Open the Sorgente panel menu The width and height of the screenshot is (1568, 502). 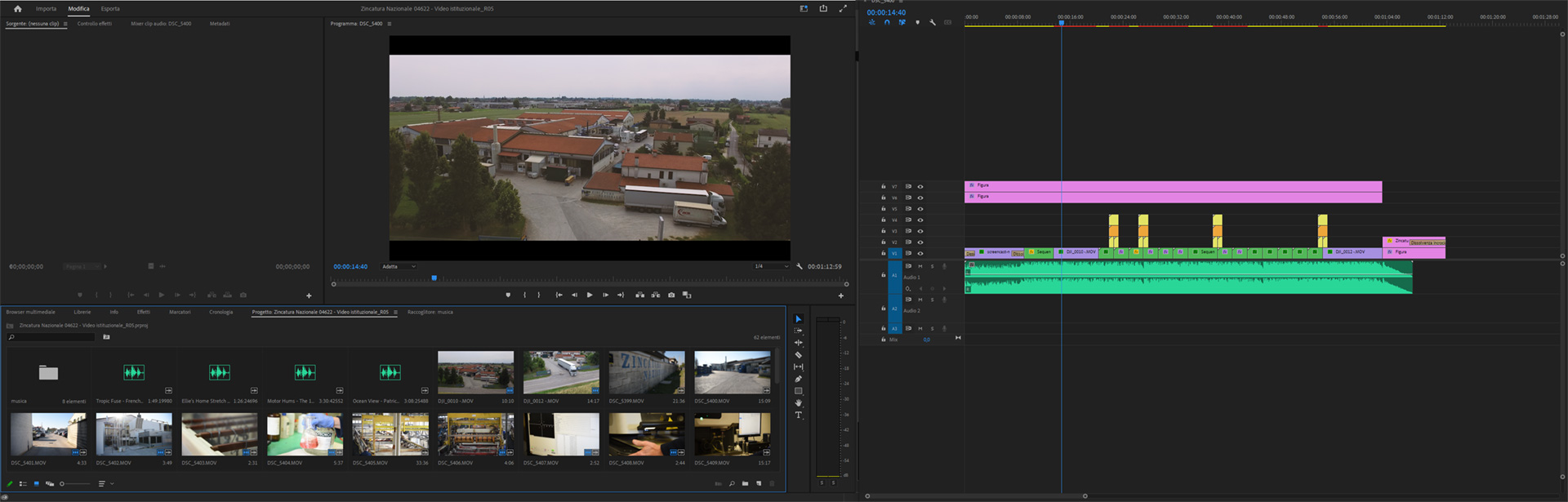coord(65,24)
